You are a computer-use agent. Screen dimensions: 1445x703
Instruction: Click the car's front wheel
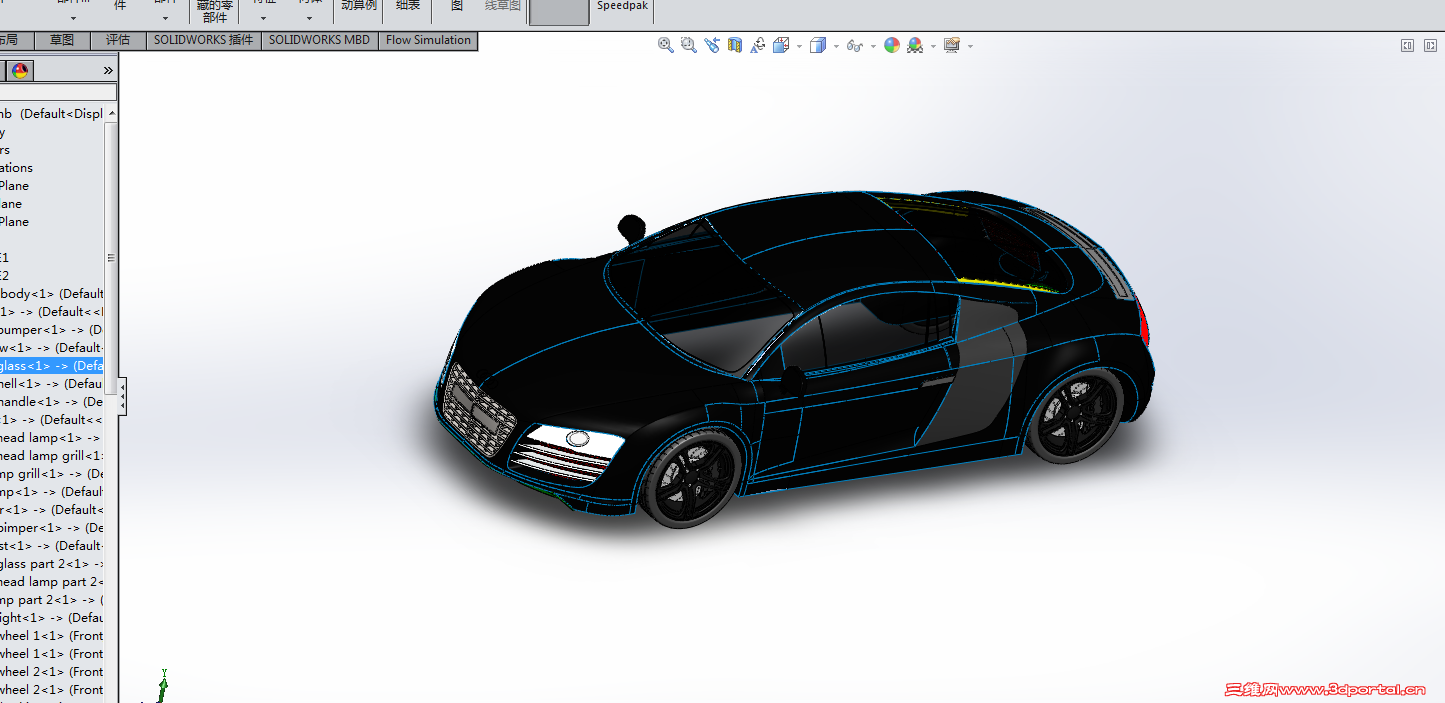pos(692,481)
